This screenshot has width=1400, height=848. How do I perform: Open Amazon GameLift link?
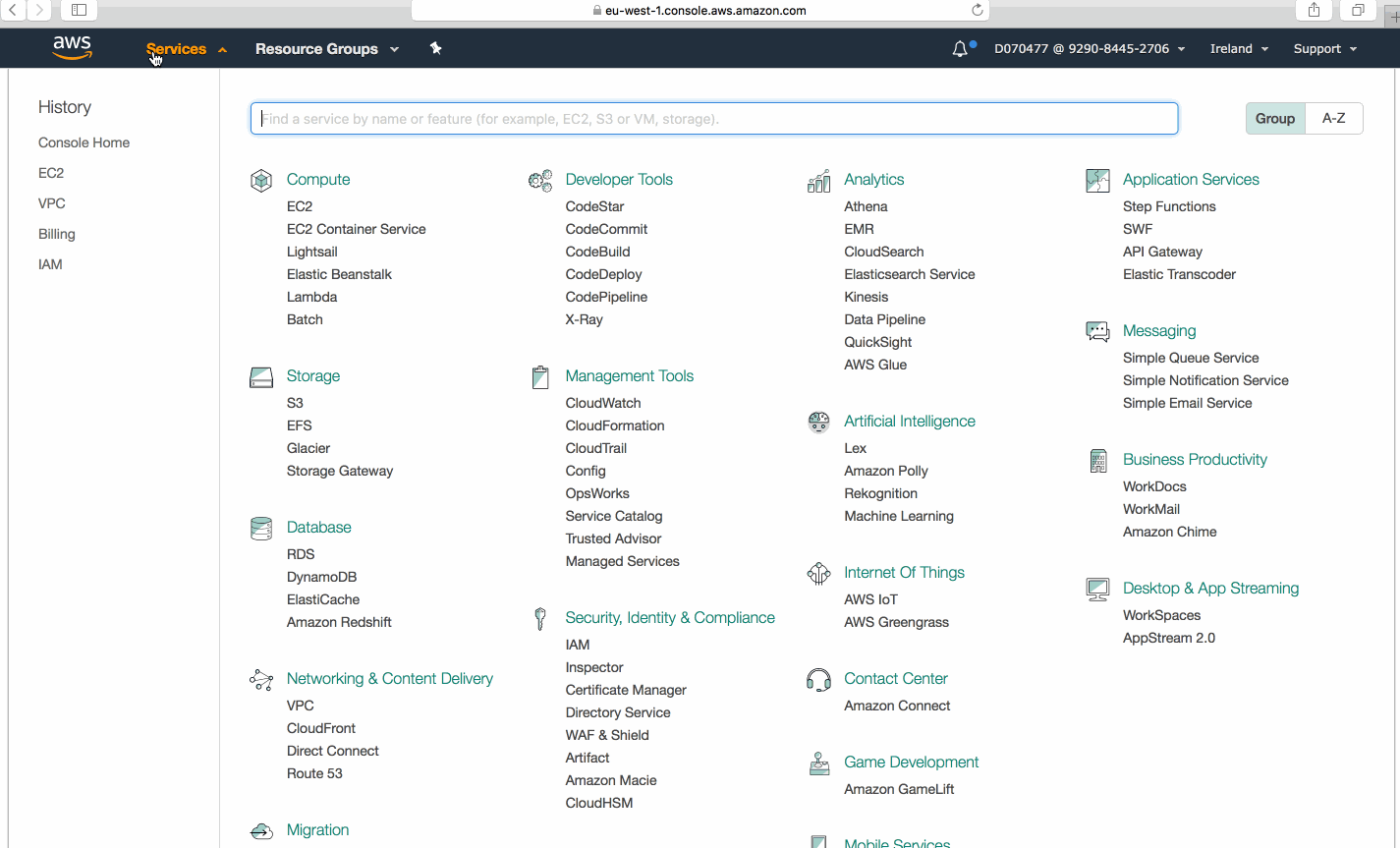click(899, 789)
